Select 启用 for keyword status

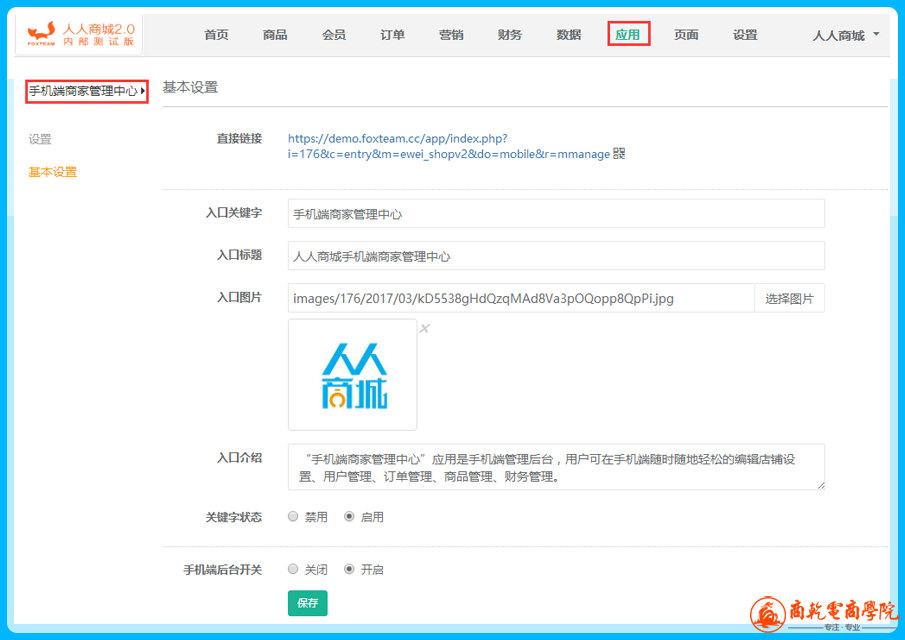[x=349, y=517]
